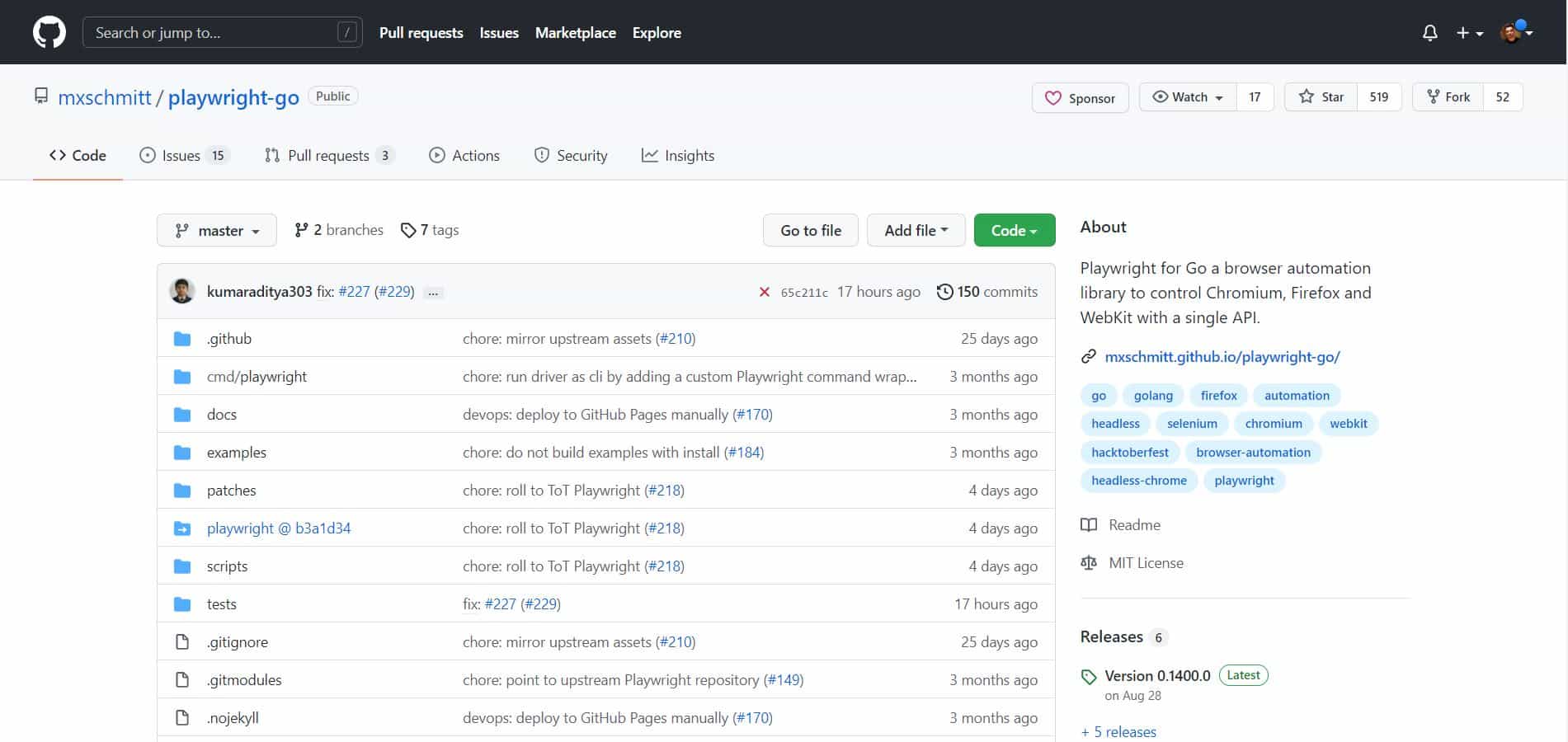
Task: Open the Add file dropdown
Action: tap(916, 231)
